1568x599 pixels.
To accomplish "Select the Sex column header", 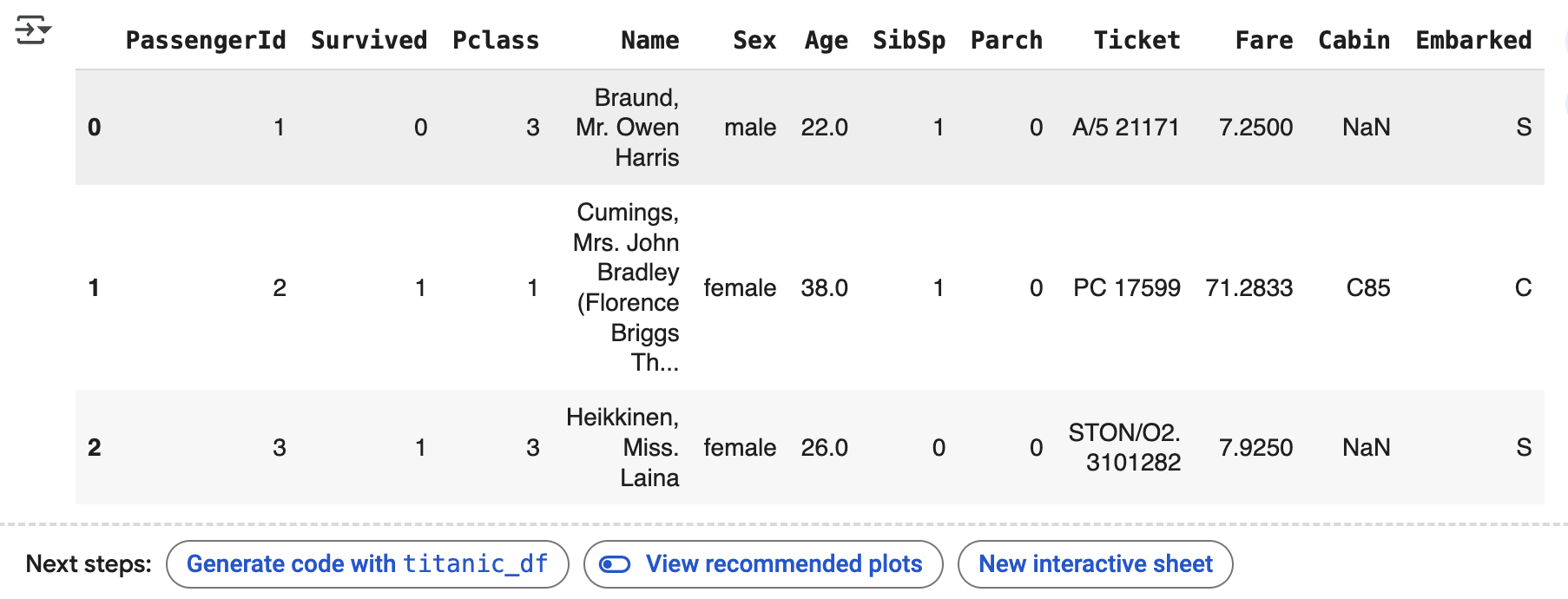I will pyautogui.click(x=754, y=40).
